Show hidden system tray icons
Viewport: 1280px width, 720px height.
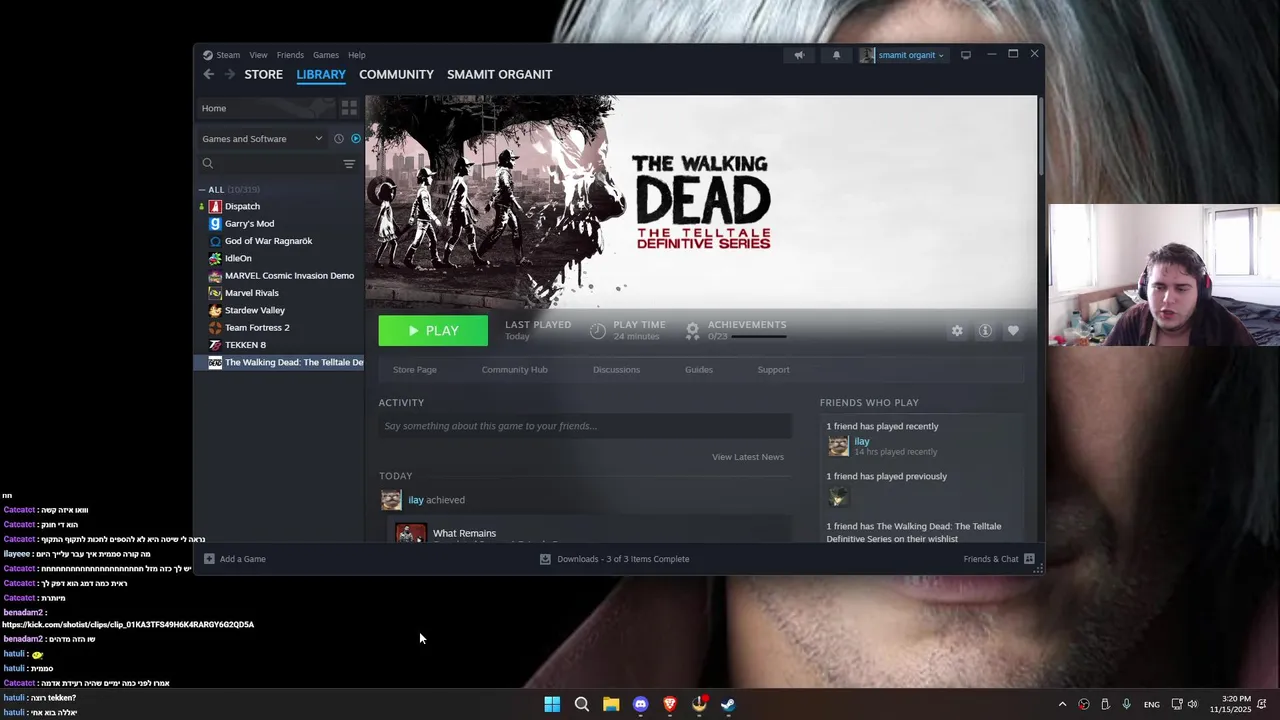pyautogui.click(x=1062, y=704)
